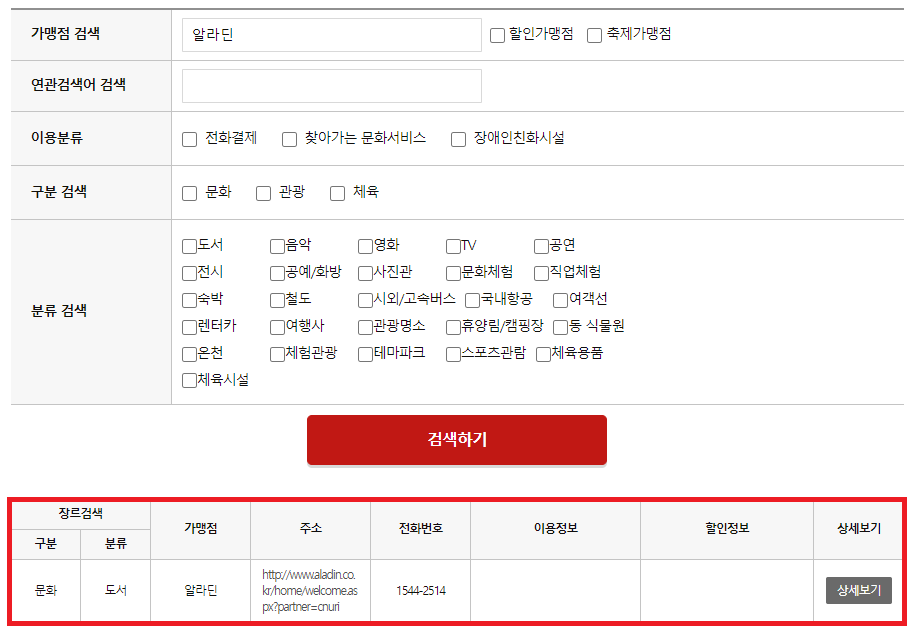Select the 문화 category checkbox
This screenshot has width=913, height=636.
pos(190,192)
